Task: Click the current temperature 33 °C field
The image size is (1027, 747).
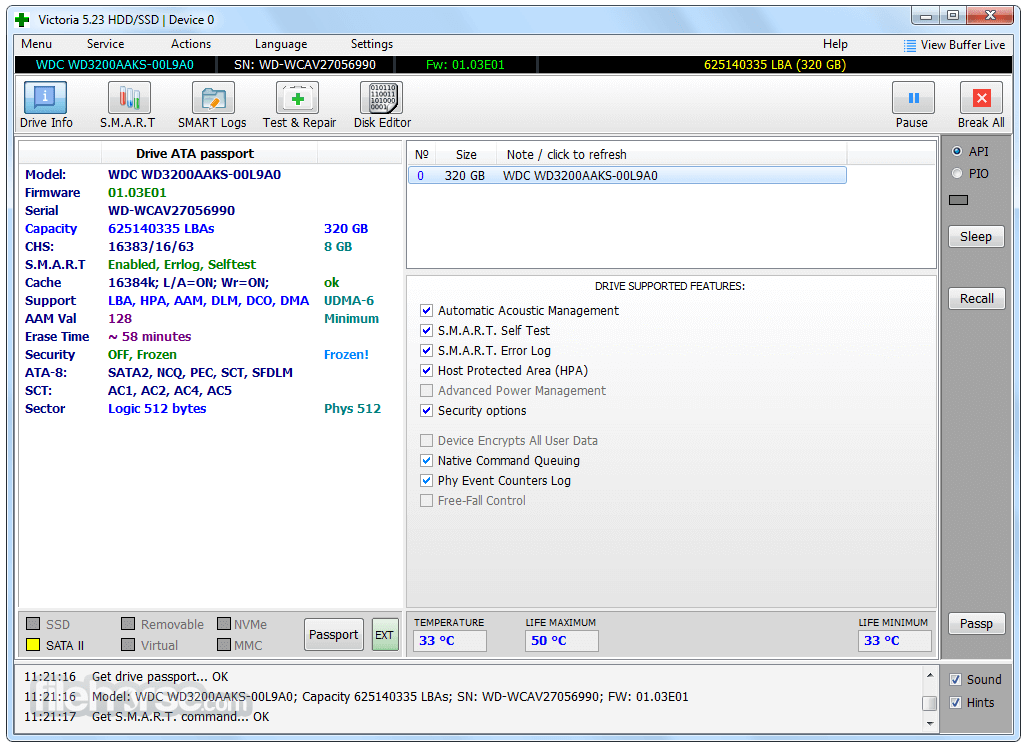Action: pyautogui.click(x=450, y=641)
